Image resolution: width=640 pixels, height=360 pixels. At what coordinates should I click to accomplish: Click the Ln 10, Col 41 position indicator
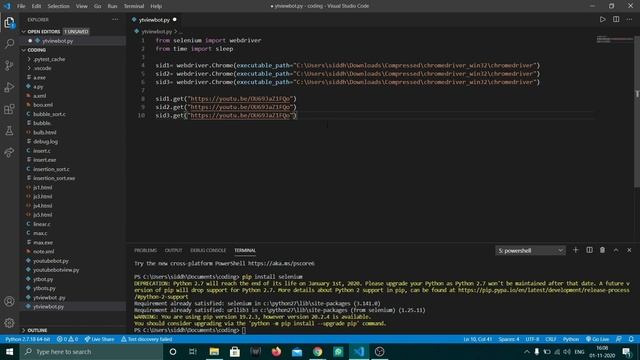[478, 339]
